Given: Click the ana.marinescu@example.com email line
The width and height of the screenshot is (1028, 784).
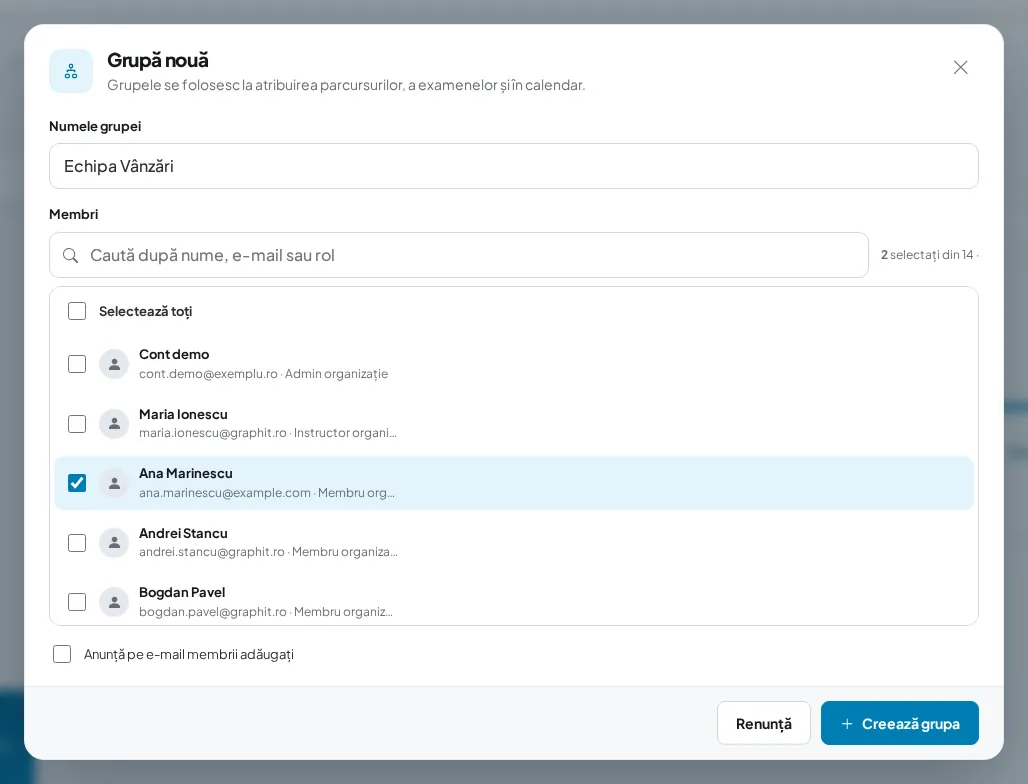Looking at the screenshot, I should (267, 493).
